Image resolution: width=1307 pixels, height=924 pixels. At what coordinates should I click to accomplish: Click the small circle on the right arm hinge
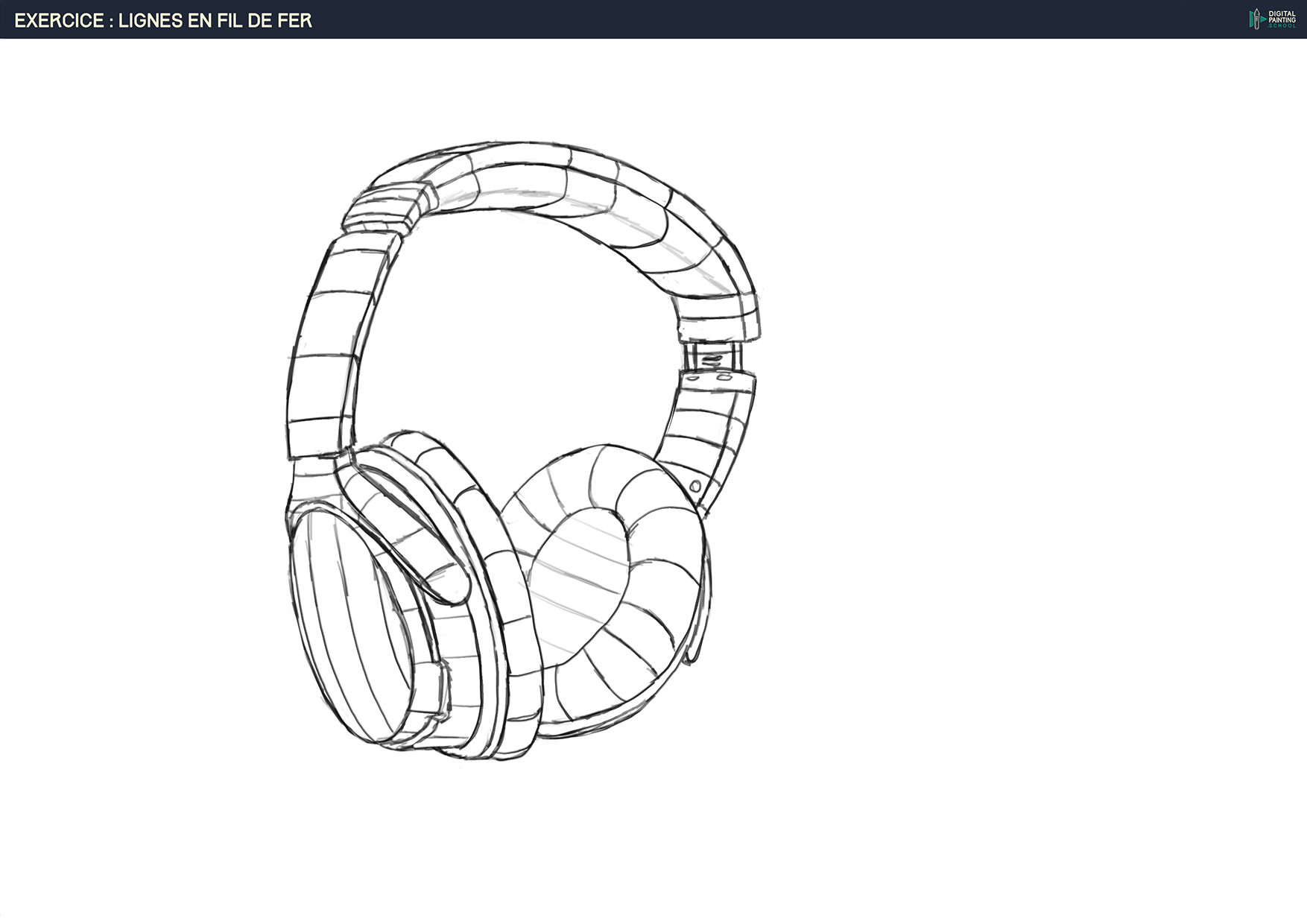[x=696, y=485]
